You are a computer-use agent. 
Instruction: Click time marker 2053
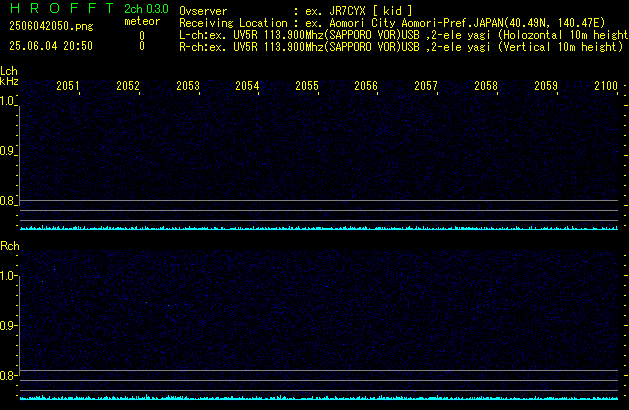pyautogui.click(x=188, y=86)
